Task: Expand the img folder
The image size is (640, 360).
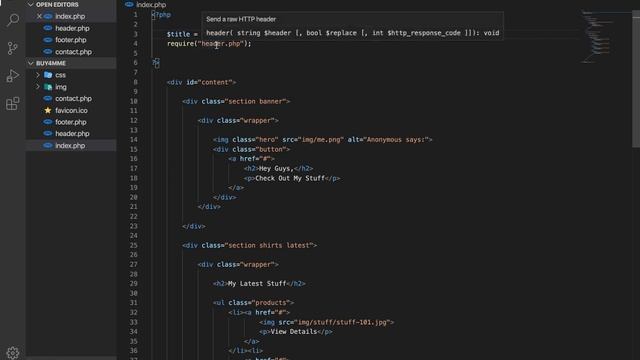Action: point(38,87)
